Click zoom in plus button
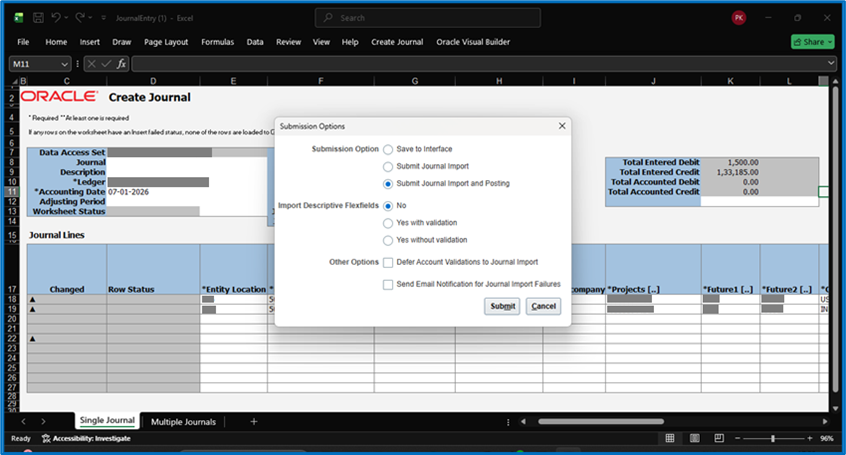846x455 pixels. coord(810,439)
